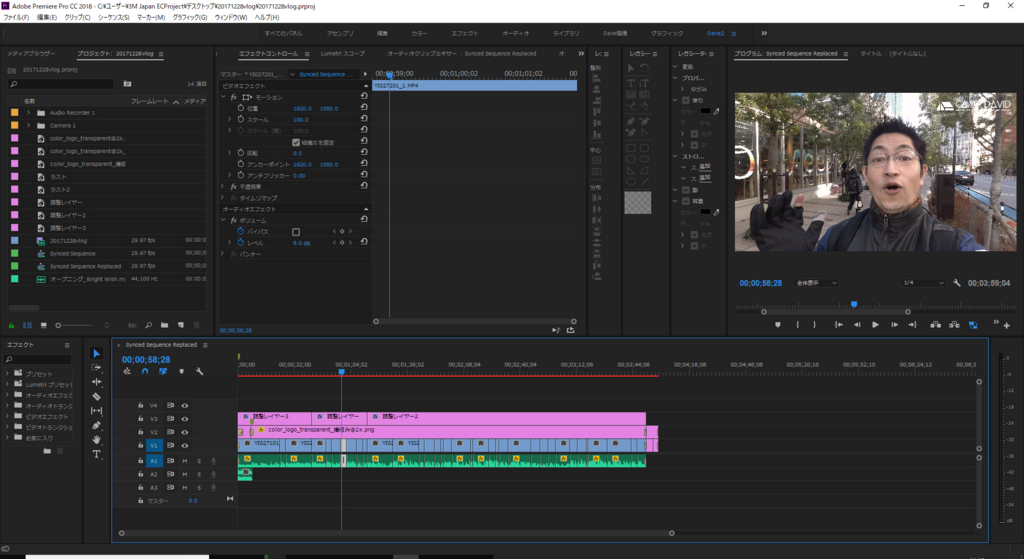Open the ウィンドウ(W) menu
1024x559 pixels.
point(231,17)
